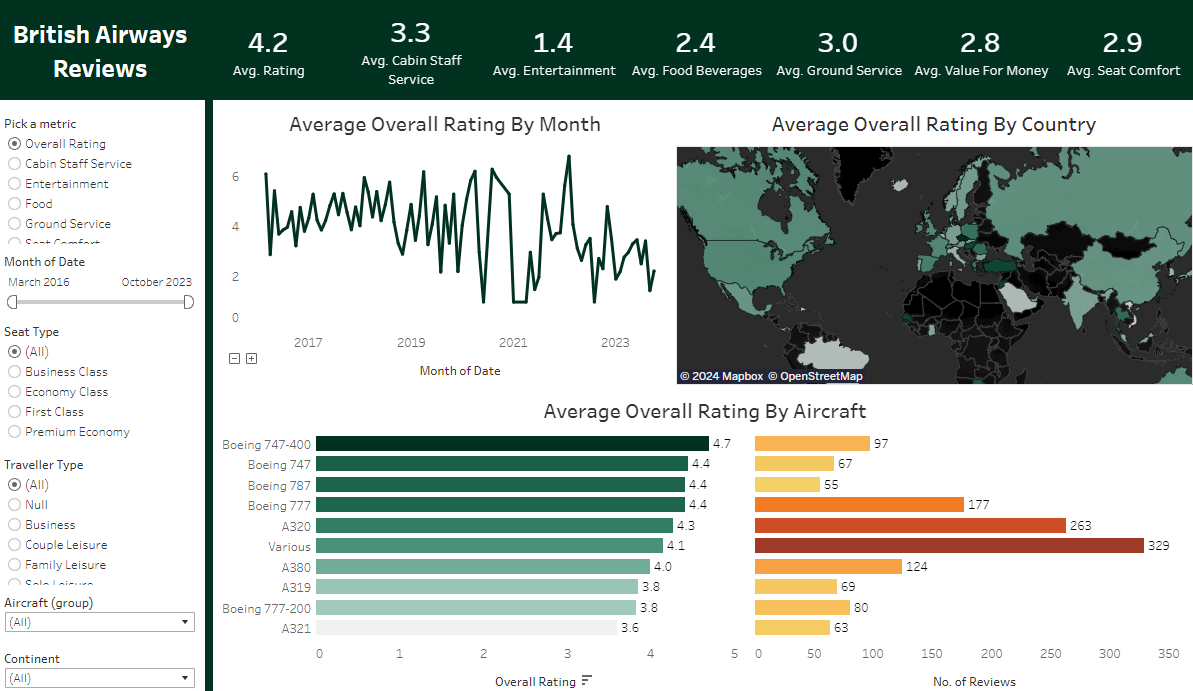The height and width of the screenshot is (691, 1193).
Task: Expand the Continent dropdown filter
Action: [x=99, y=678]
